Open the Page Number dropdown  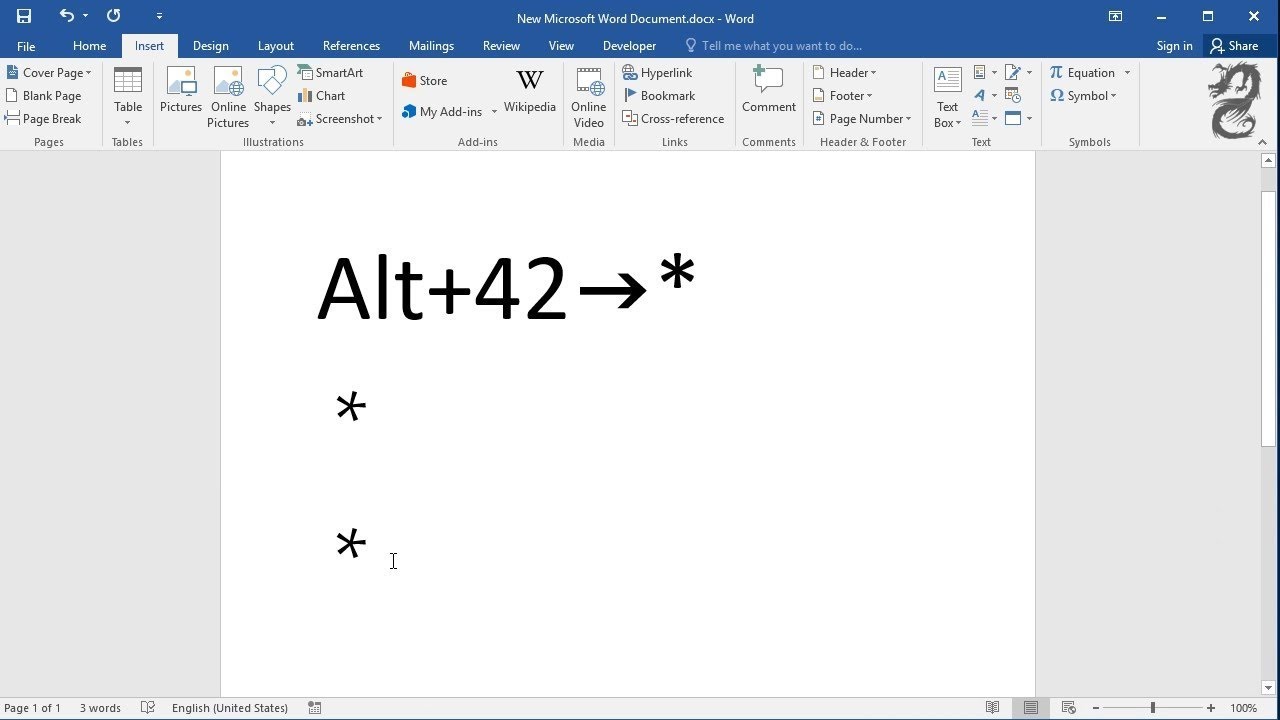[862, 119]
